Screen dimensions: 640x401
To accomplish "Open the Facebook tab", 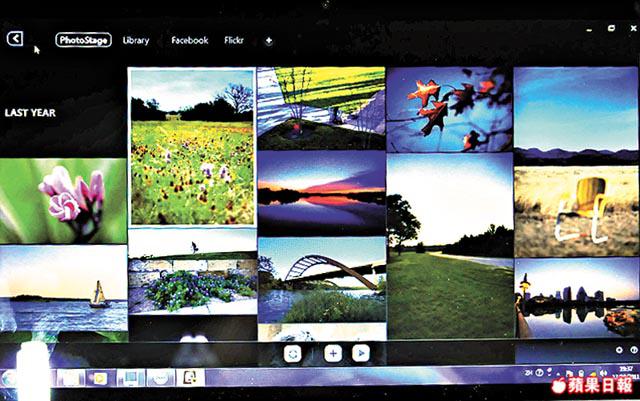I will click(x=190, y=40).
